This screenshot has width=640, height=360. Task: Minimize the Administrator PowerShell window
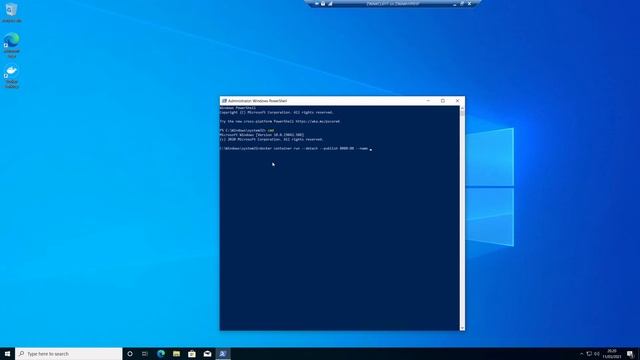click(x=428, y=100)
